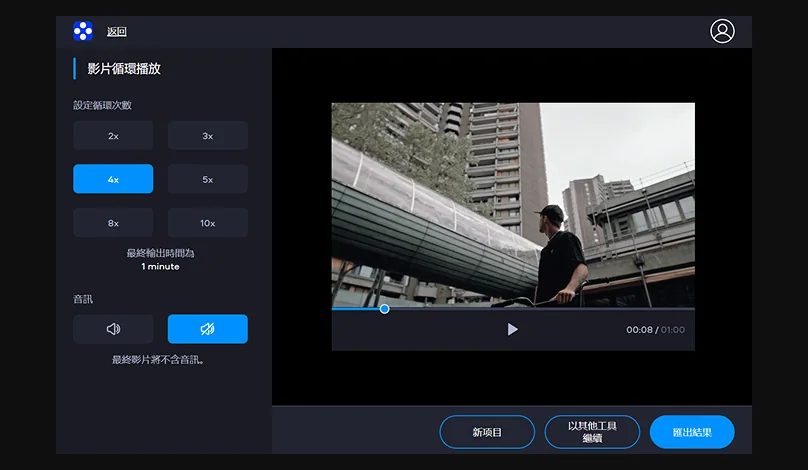Open the user profile account icon
Screen dimensions: 808x470
point(722,31)
